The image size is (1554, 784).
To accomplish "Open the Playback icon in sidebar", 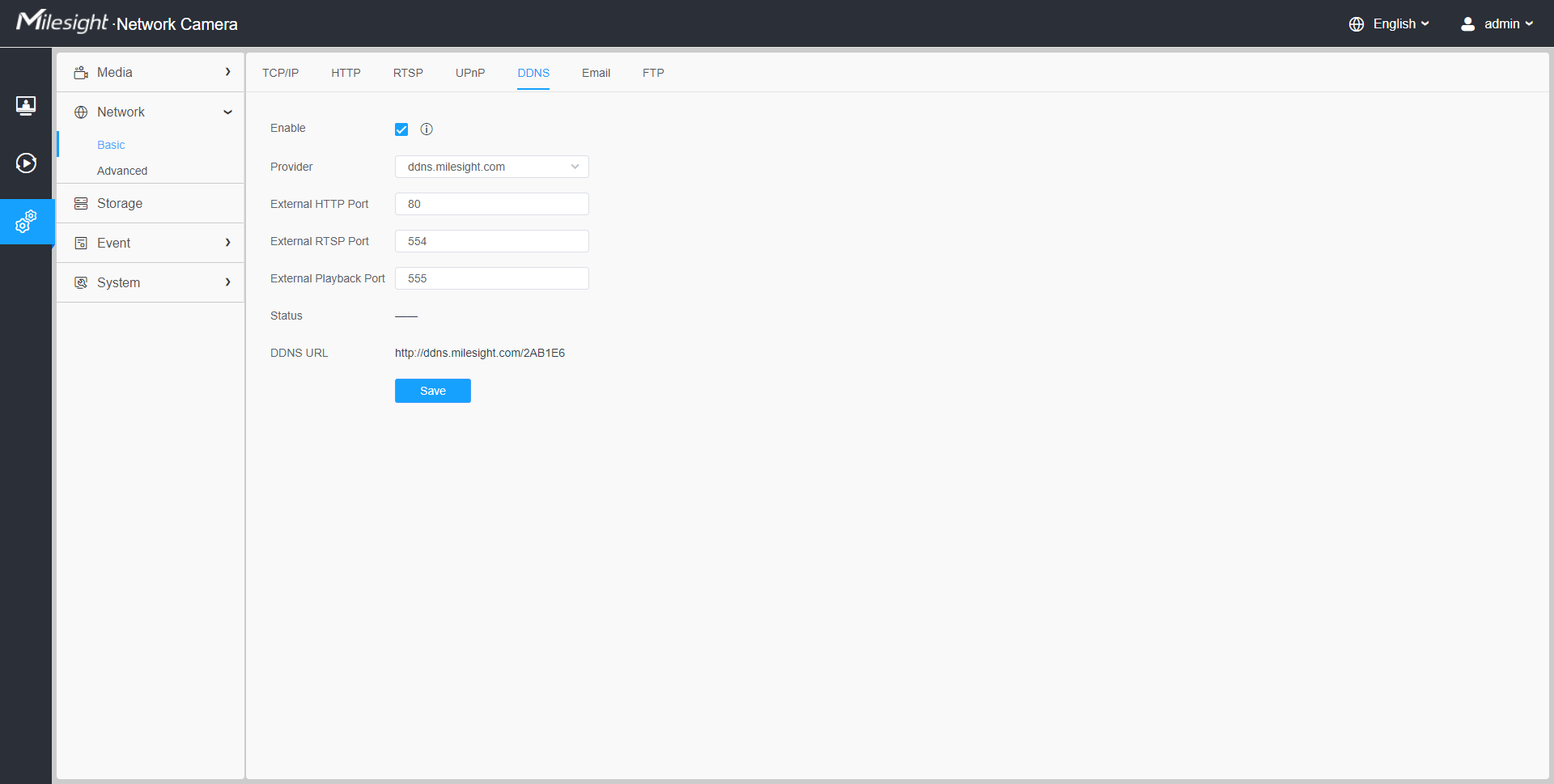I will (x=26, y=163).
